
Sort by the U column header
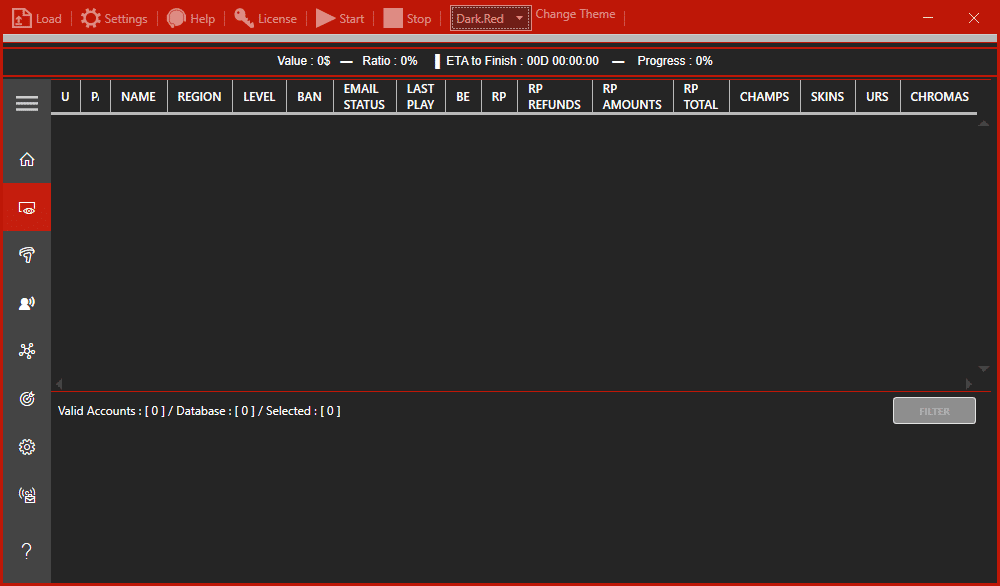click(x=65, y=96)
